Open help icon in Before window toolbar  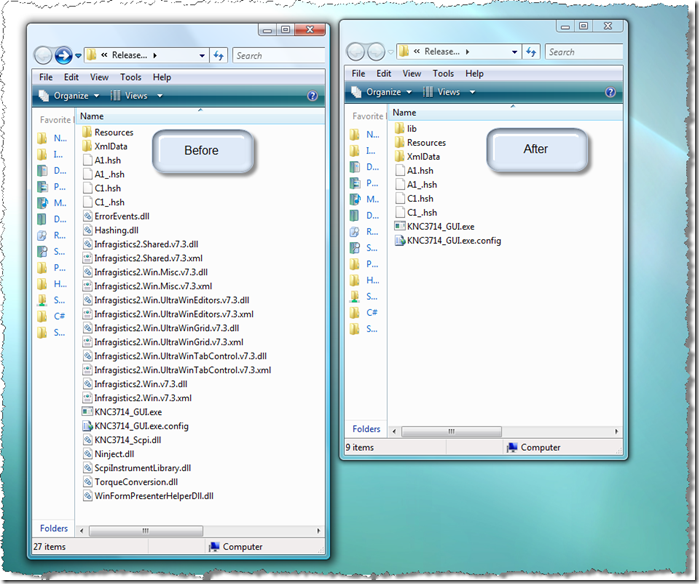312,96
